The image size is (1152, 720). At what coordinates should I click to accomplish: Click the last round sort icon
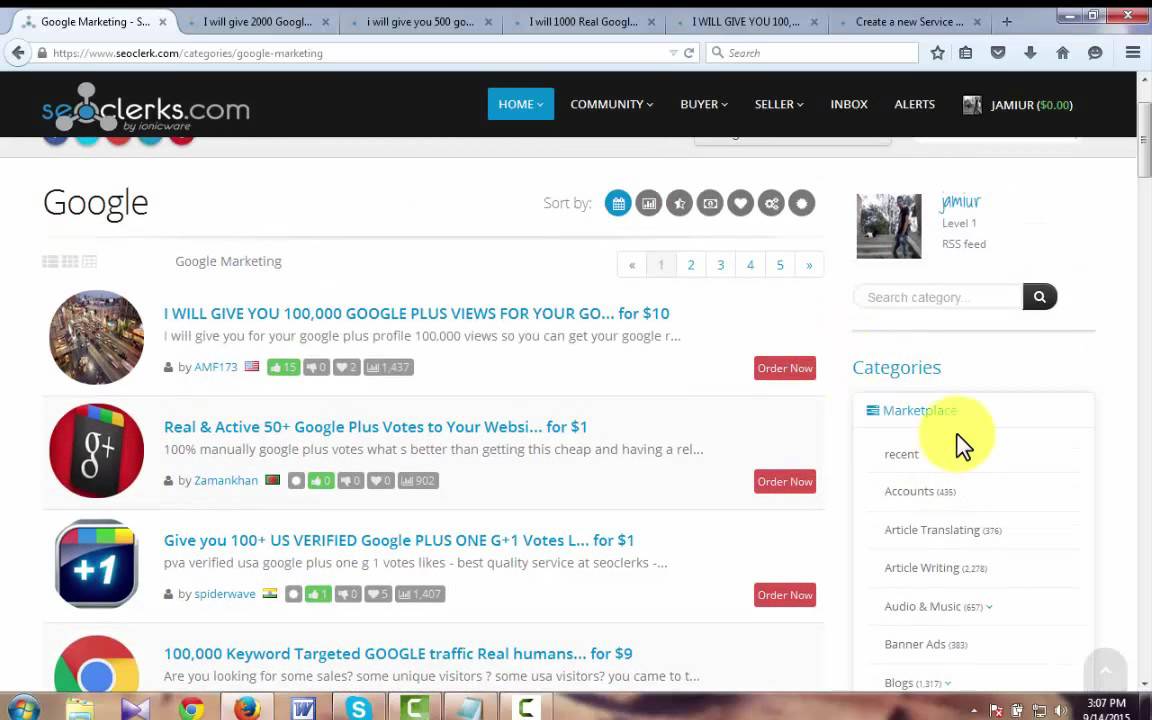[x=802, y=204]
